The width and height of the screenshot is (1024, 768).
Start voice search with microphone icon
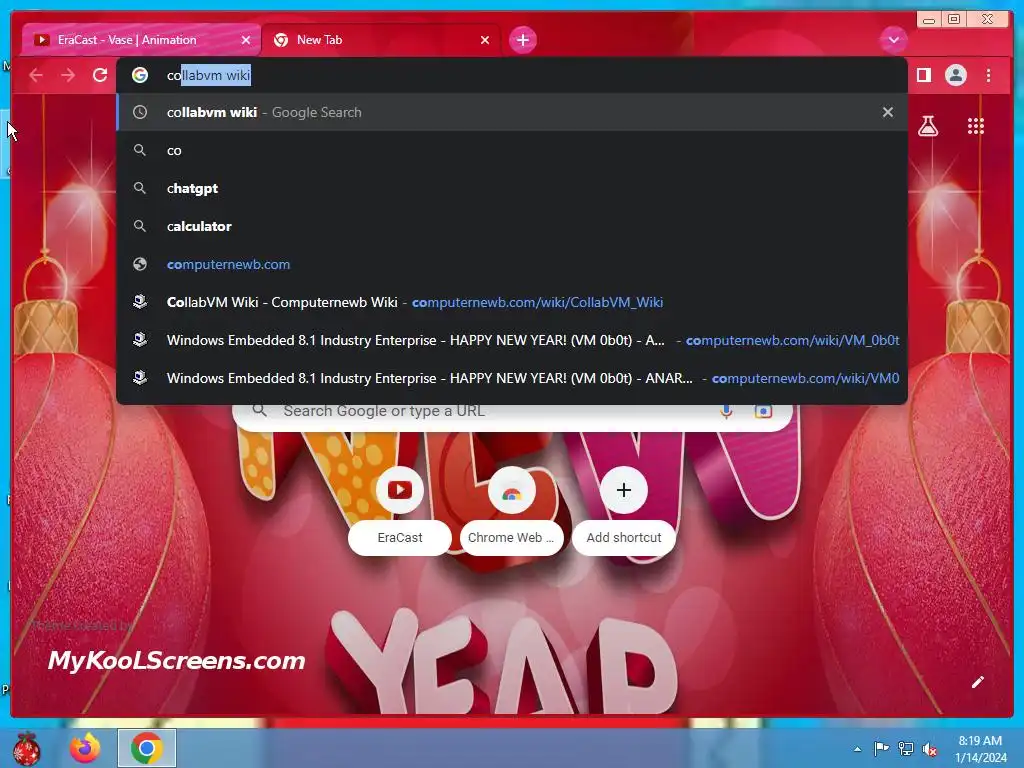[x=726, y=411]
